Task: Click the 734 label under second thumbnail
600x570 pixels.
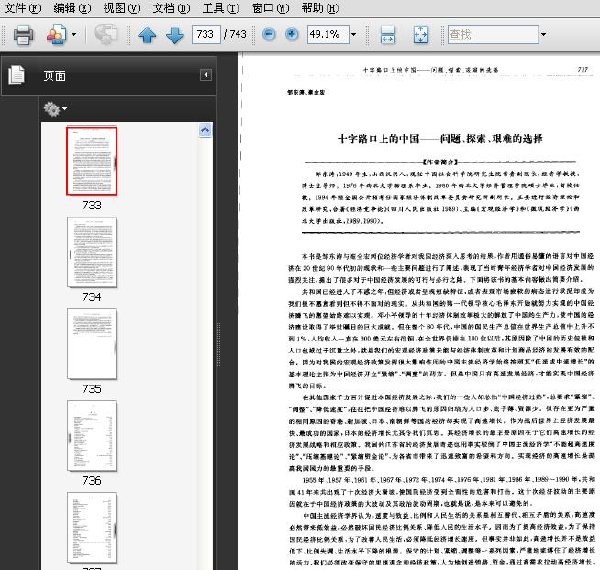Action: (x=92, y=297)
